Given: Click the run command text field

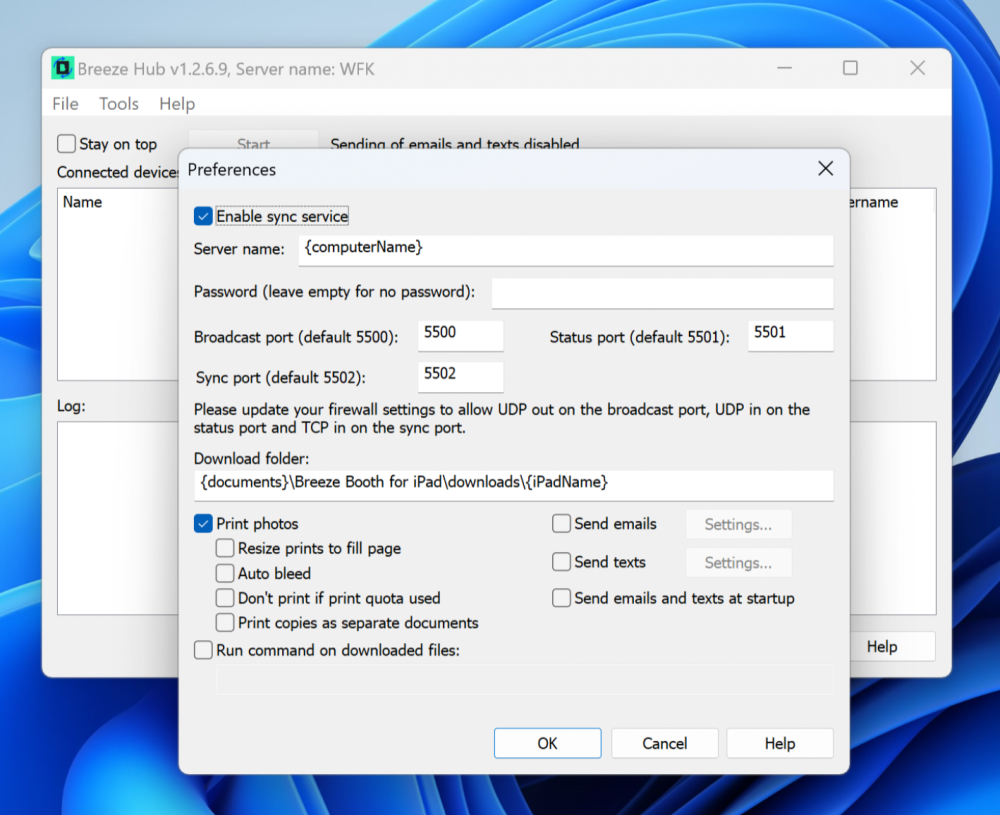Looking at the screenshot, I should [x=524, y=680].
